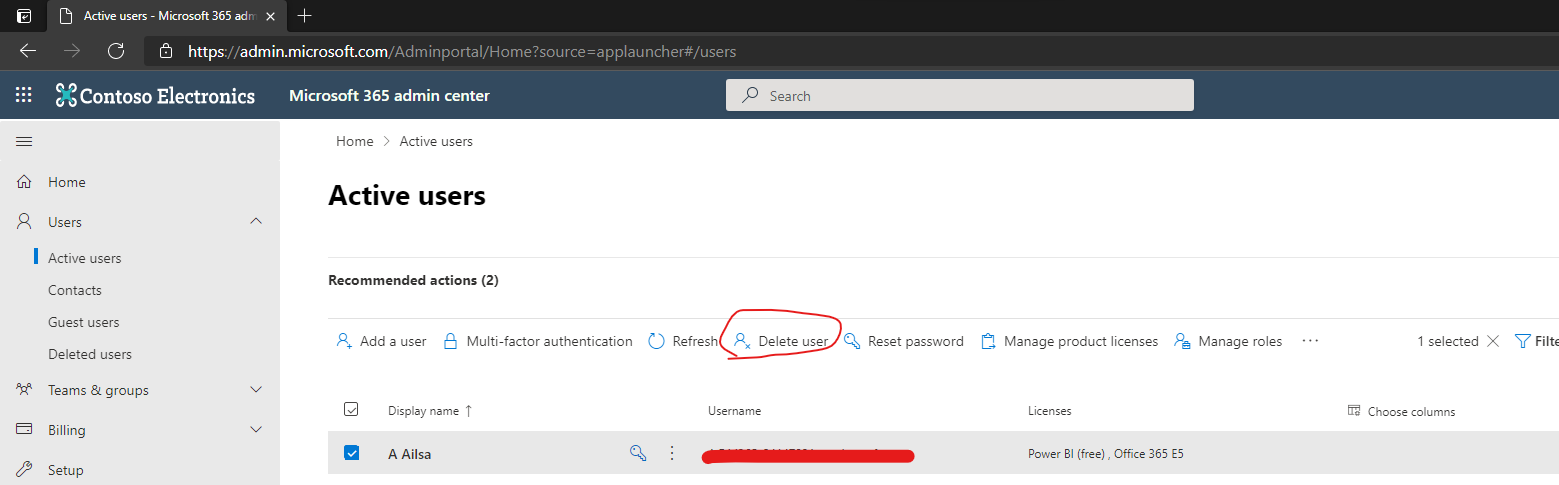Click Recommended actions (2)
The width and height of the screenshot is (1559, 485).
(413, 280)
